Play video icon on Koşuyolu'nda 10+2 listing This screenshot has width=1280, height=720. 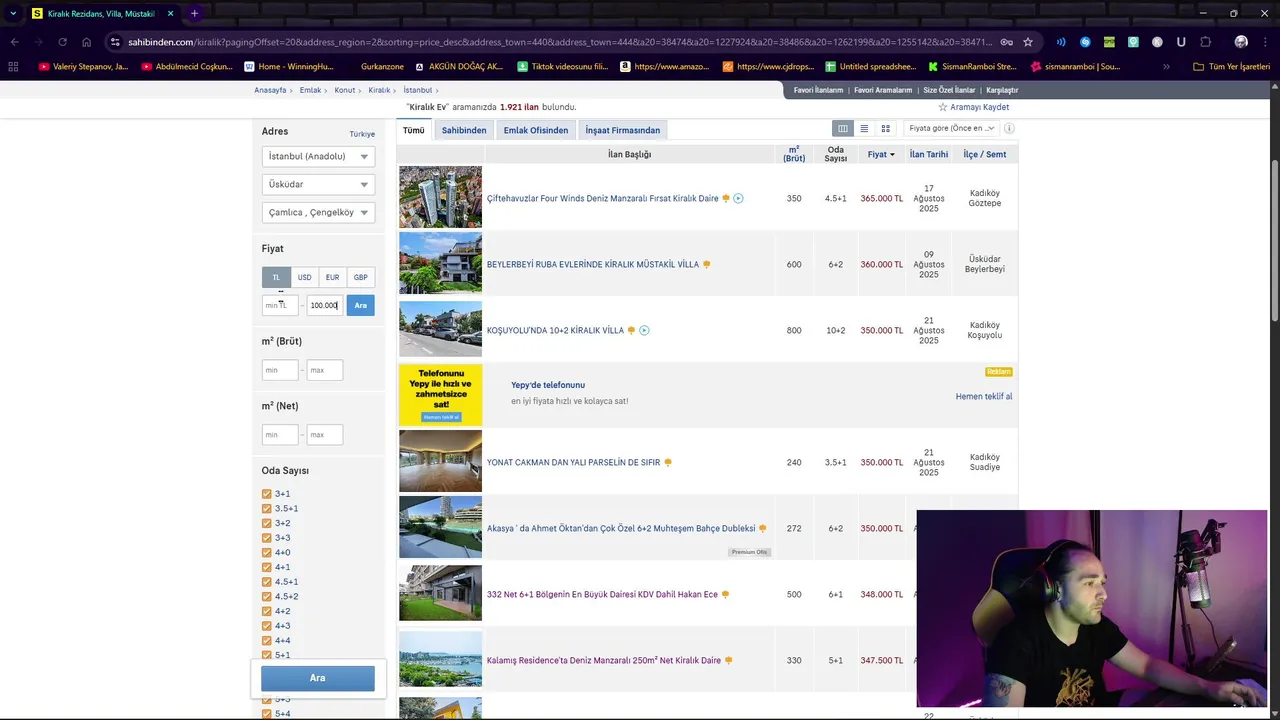(644, 330)
